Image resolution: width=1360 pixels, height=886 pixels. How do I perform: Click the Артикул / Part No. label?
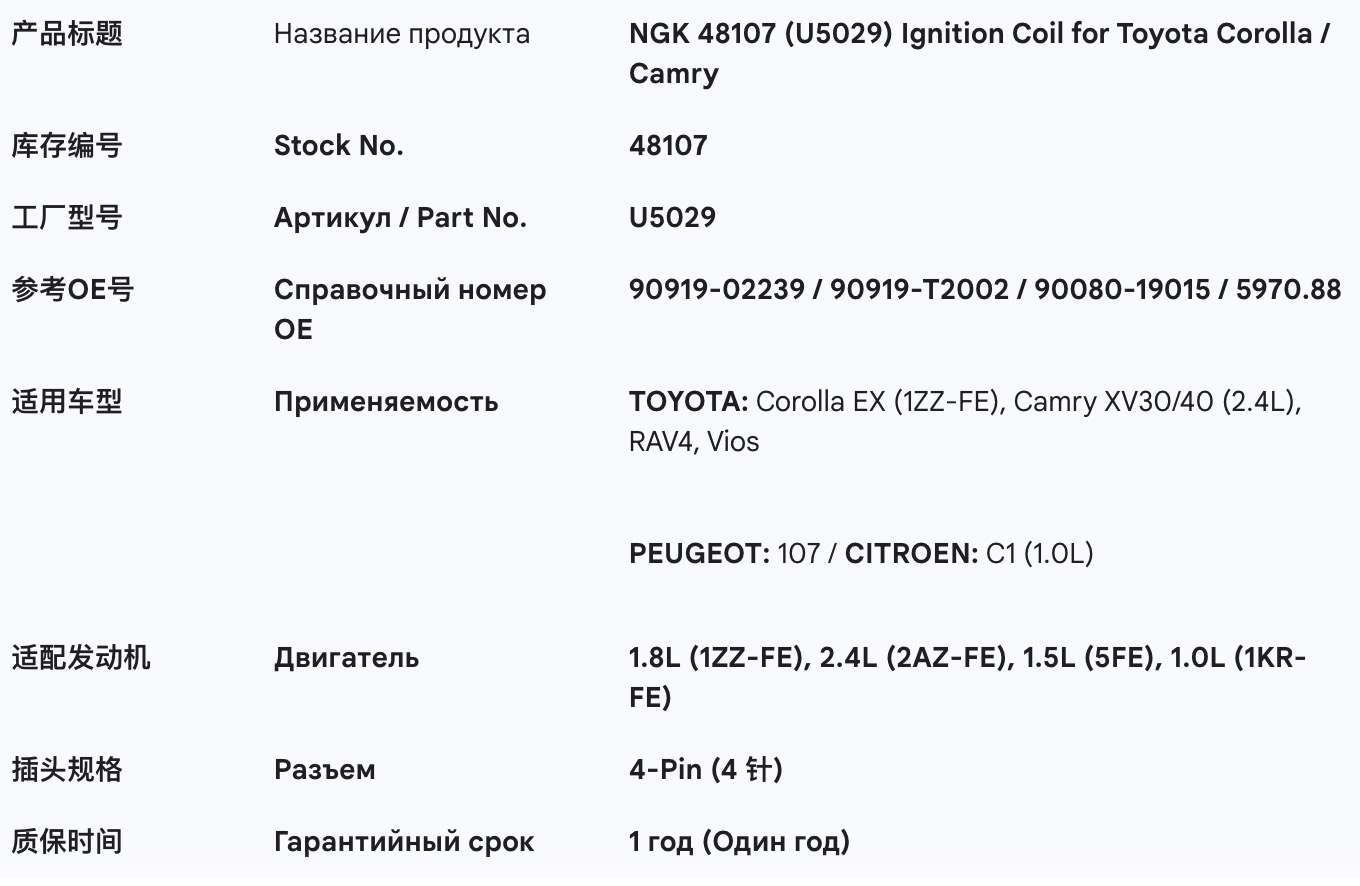[x=400, y=218]
